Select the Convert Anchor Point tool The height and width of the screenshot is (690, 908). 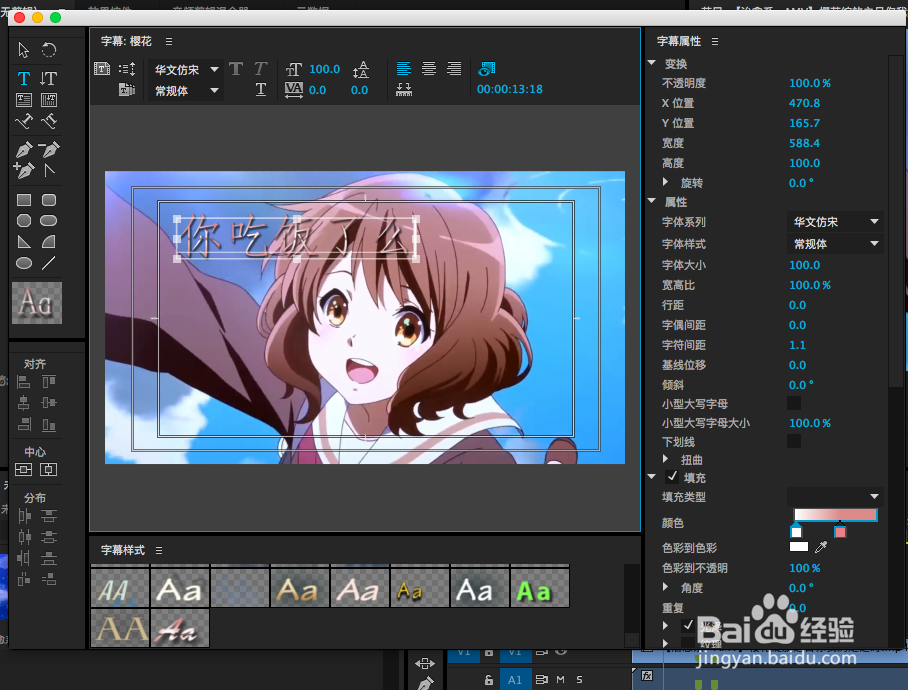[x=49, y=170]
